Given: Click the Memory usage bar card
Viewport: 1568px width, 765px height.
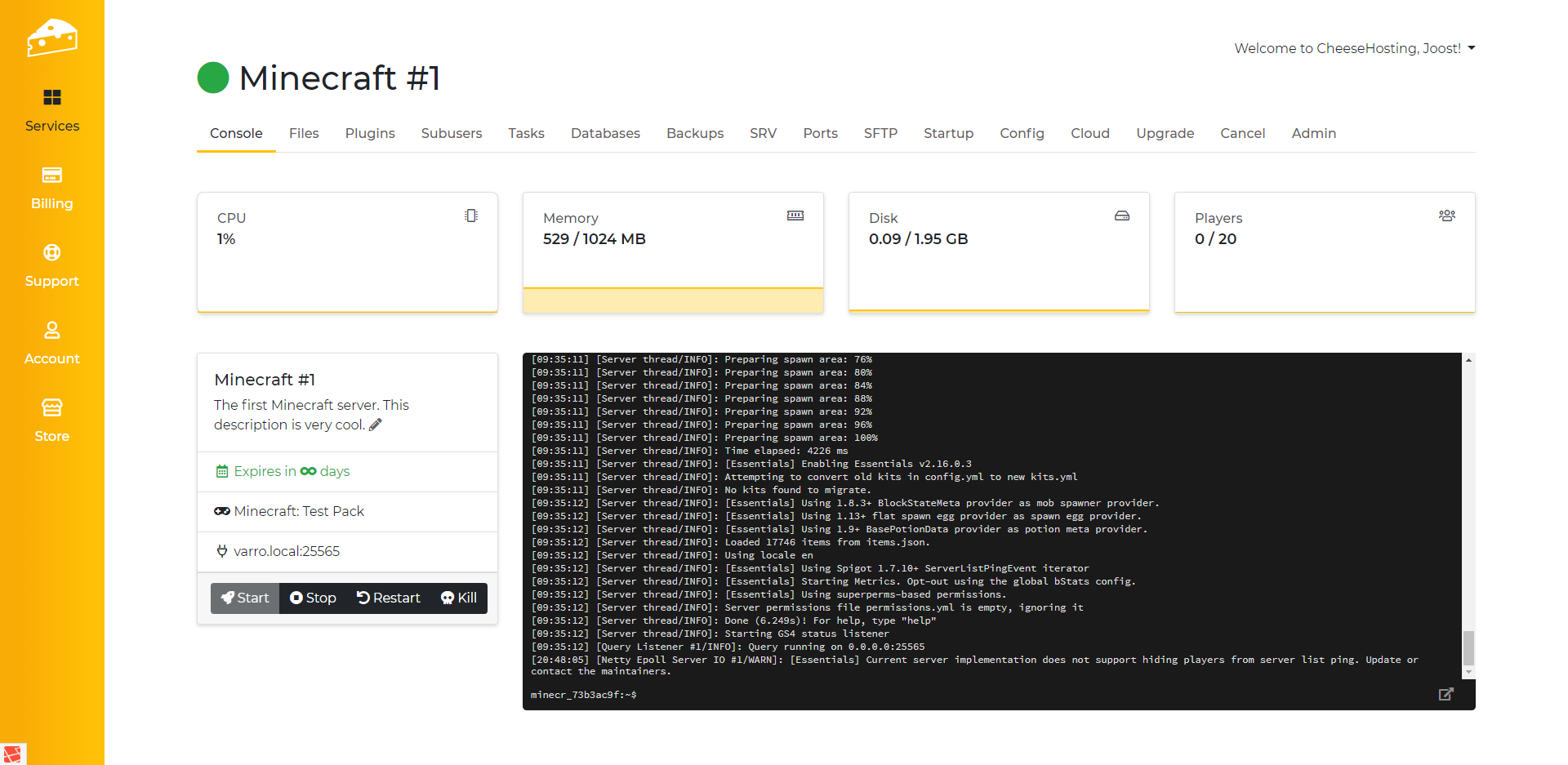Looking at the screenshot, I should 673,253.
